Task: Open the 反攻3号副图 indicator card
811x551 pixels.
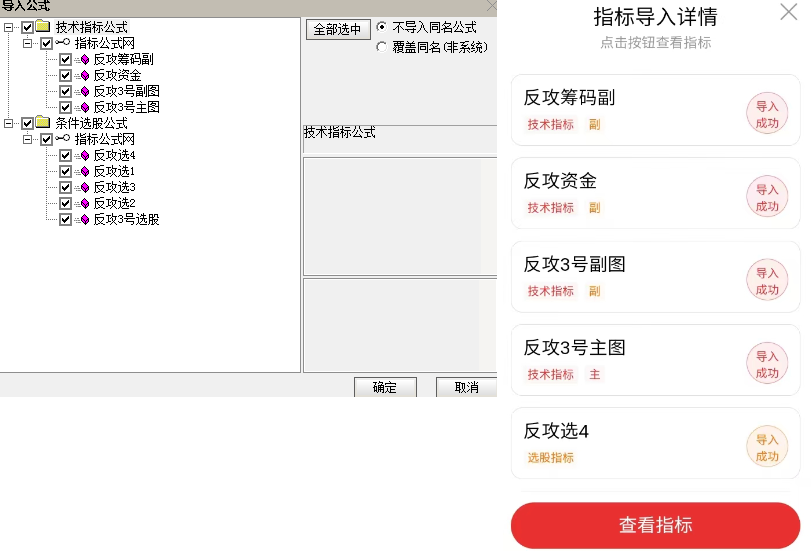Action: tap(655, 277)
